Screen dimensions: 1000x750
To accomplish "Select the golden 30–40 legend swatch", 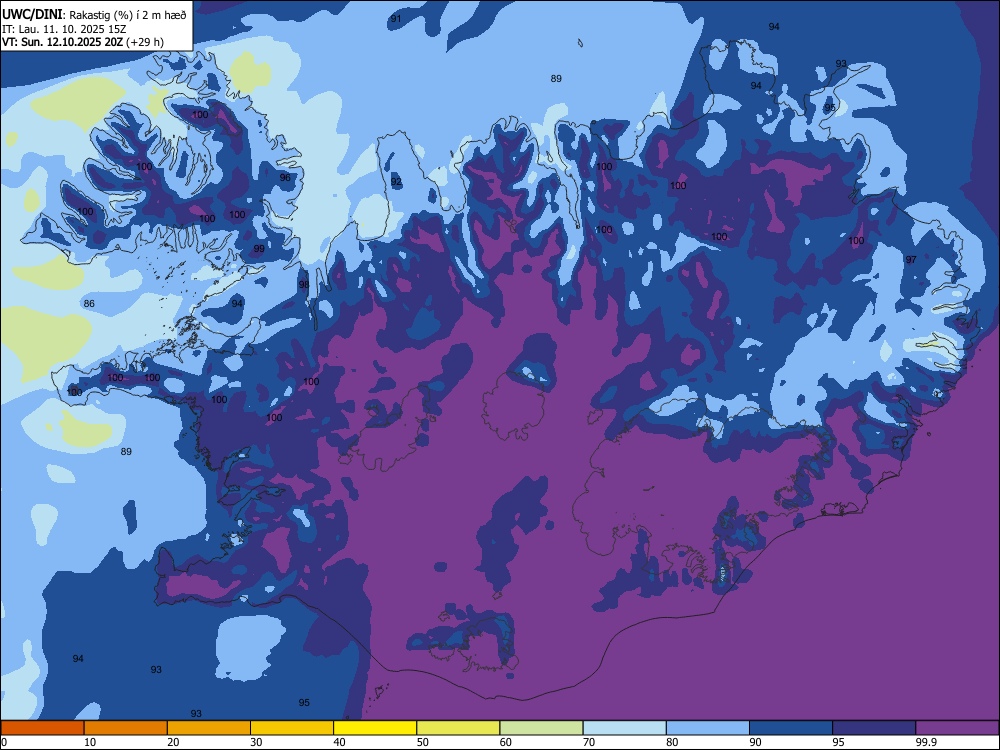I will [292, 728].
